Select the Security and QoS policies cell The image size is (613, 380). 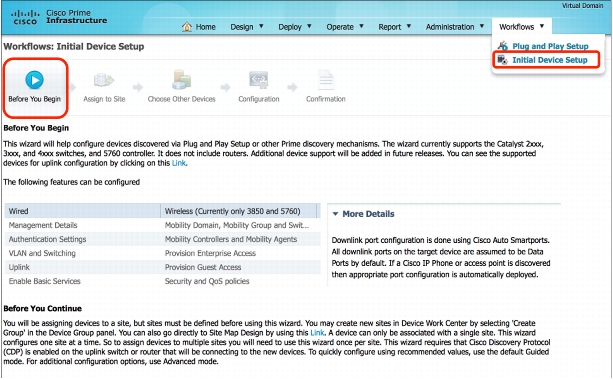click(240, 281)
